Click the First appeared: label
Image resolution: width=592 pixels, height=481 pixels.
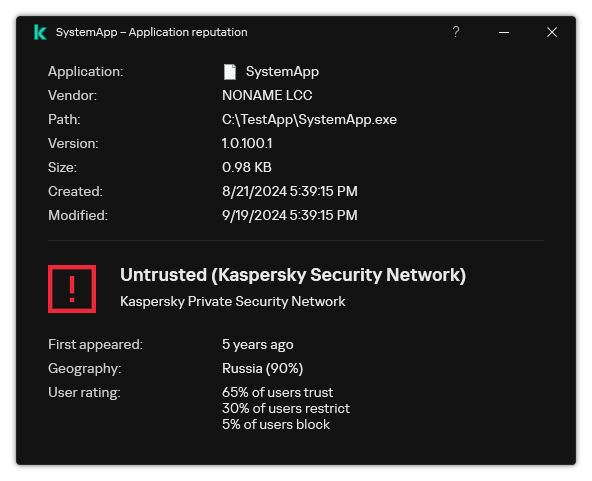coord(96,345)
